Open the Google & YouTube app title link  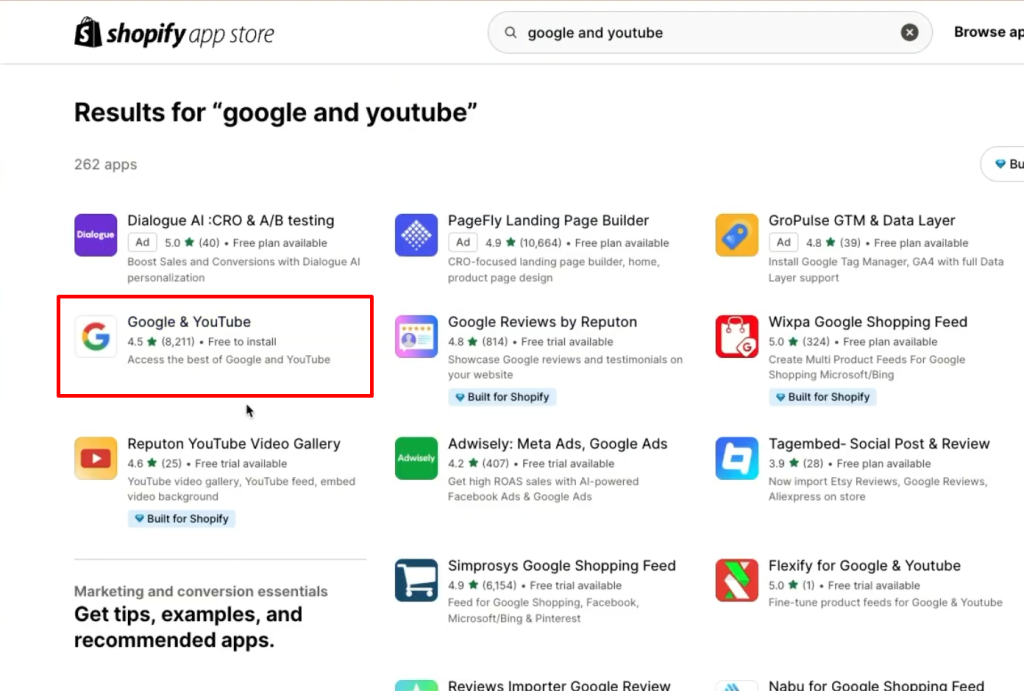[189, 322]
